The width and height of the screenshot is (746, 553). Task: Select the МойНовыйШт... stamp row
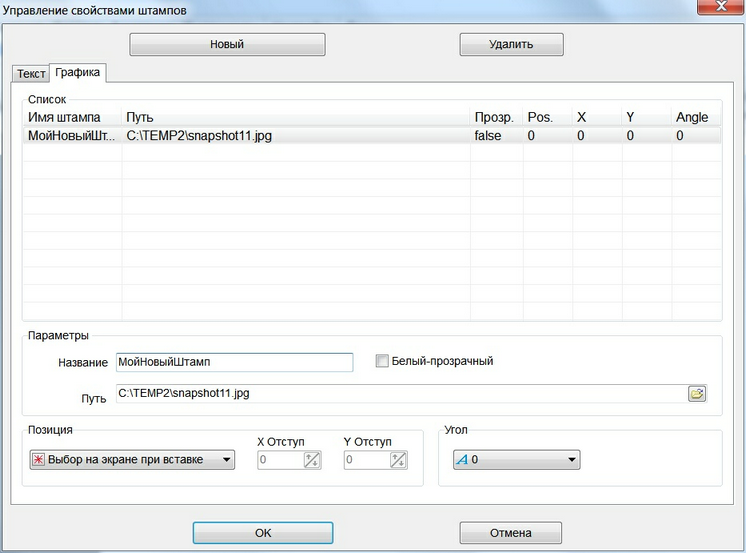click(372, 136)
